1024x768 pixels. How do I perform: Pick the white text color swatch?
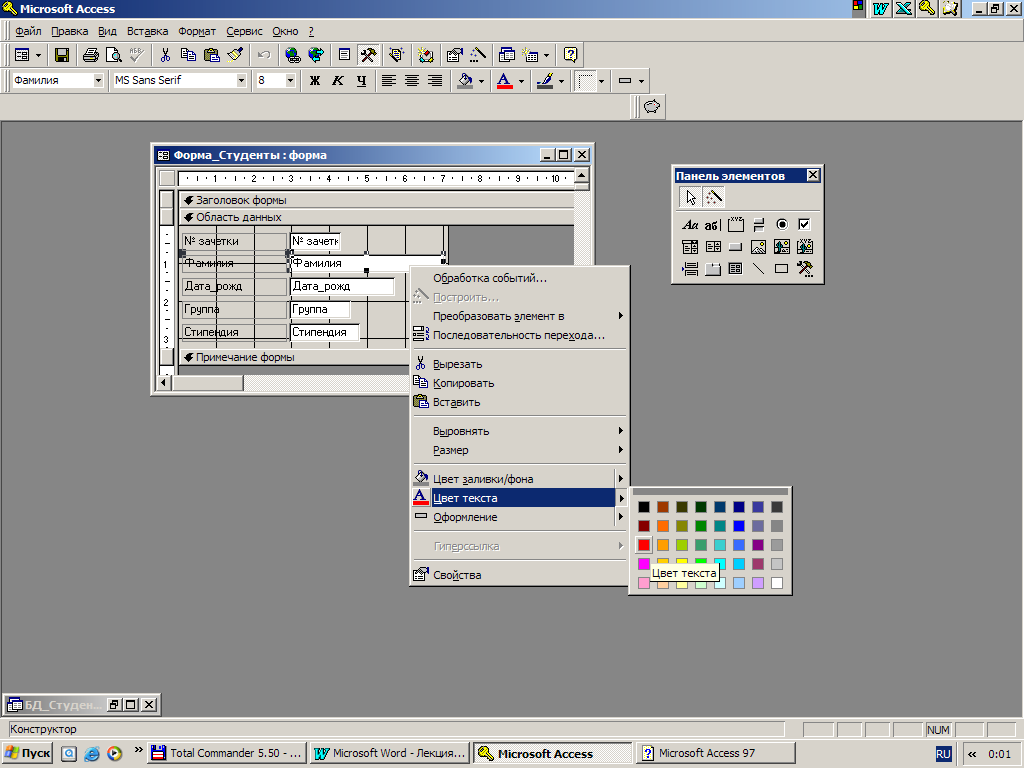(776, 583)
